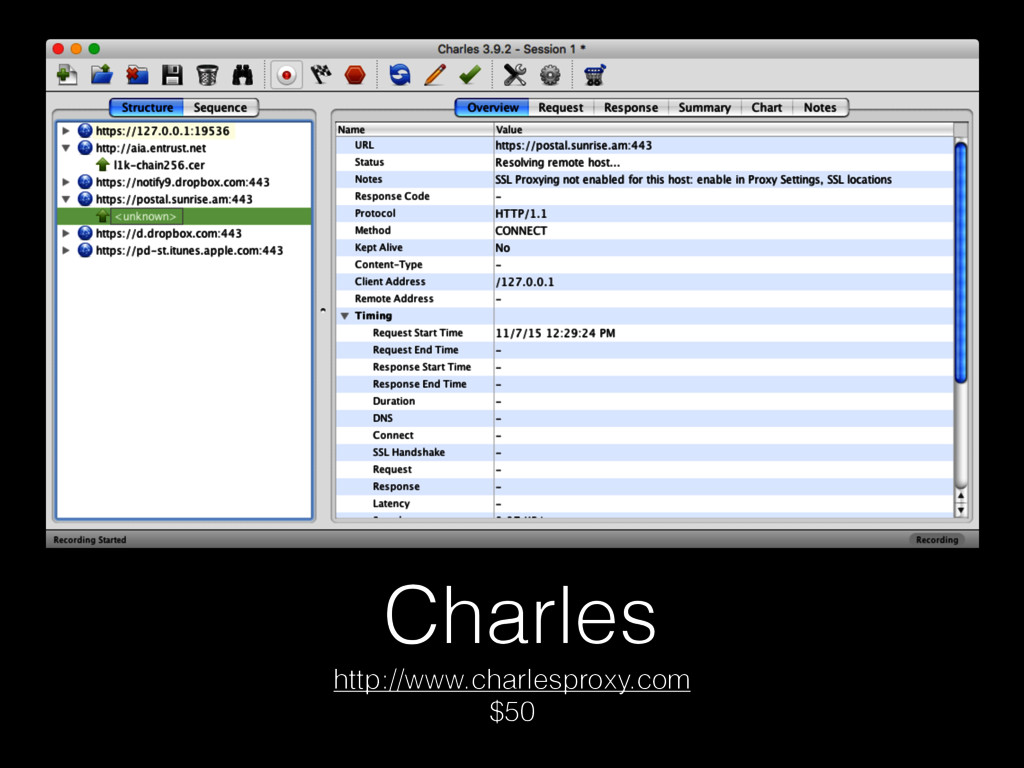Select https://127.0.0.1:19536 in the tree
Screen dimensions: 1024x768
coord(163,131)
